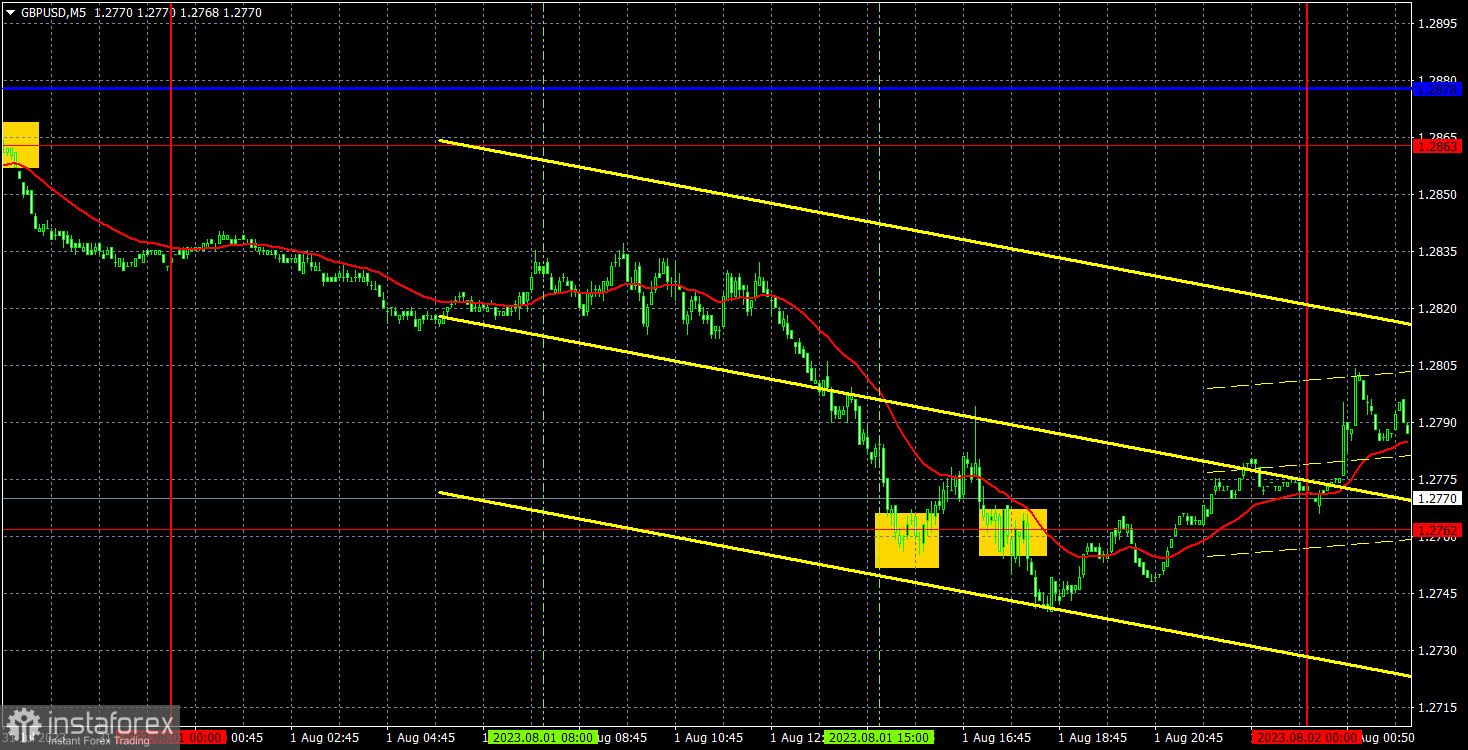This screenshot has height=750, width=1468.
Task: Open the chart menu triangle beside GBPUSD
Action: 10,13
